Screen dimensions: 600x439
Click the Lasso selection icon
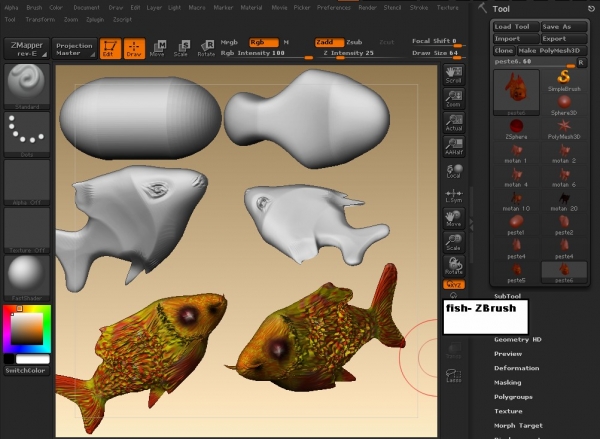coord(454,375)
